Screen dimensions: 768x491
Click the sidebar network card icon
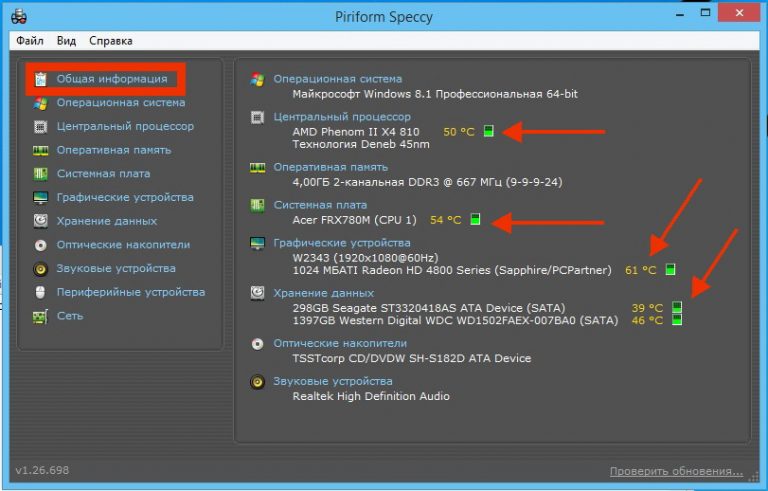[41, 317]
